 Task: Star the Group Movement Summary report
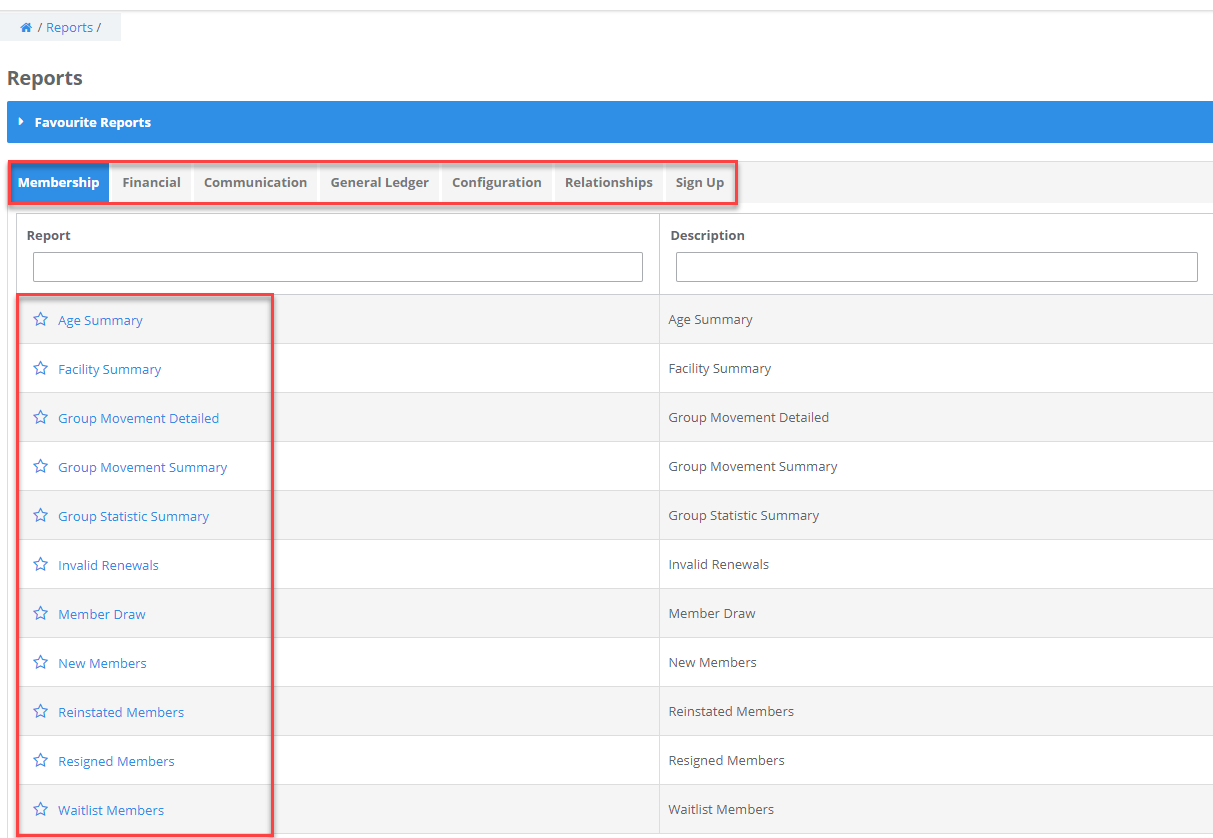point(40,466)
